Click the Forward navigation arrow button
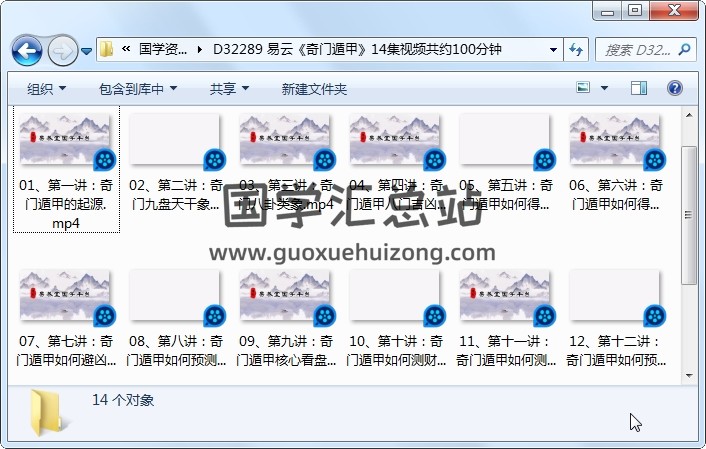This screenshot has height=449, width=706. 62,50
